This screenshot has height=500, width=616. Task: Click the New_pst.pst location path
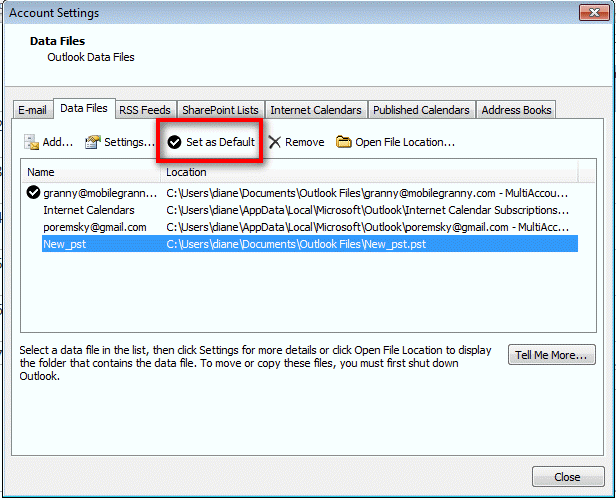tap(296, 244)
